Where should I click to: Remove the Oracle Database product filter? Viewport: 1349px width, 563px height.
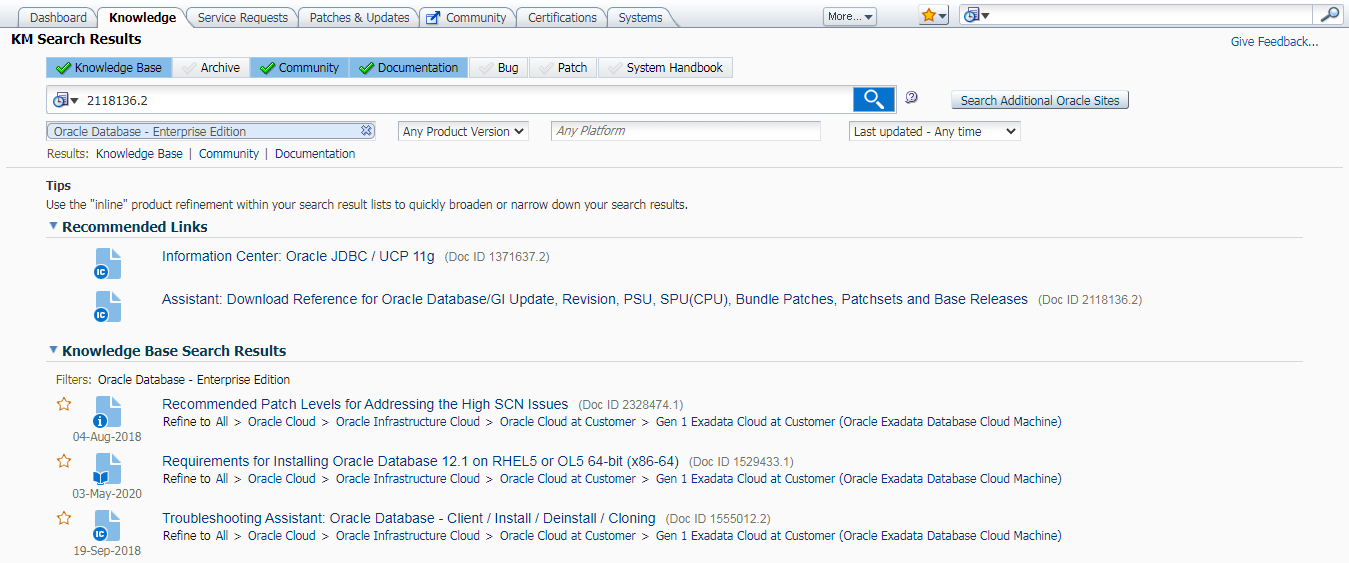367,131
